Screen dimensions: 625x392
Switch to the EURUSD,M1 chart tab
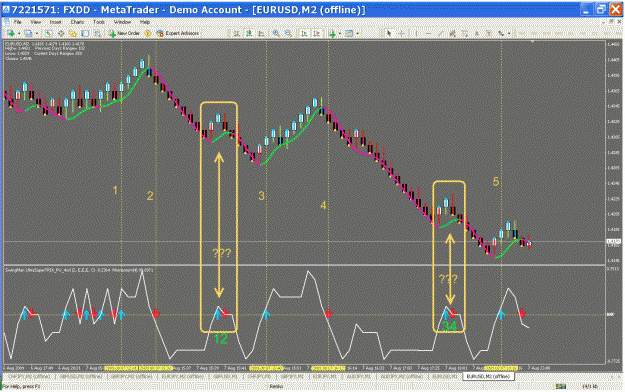pyautogui.click(x=444, y=376)
